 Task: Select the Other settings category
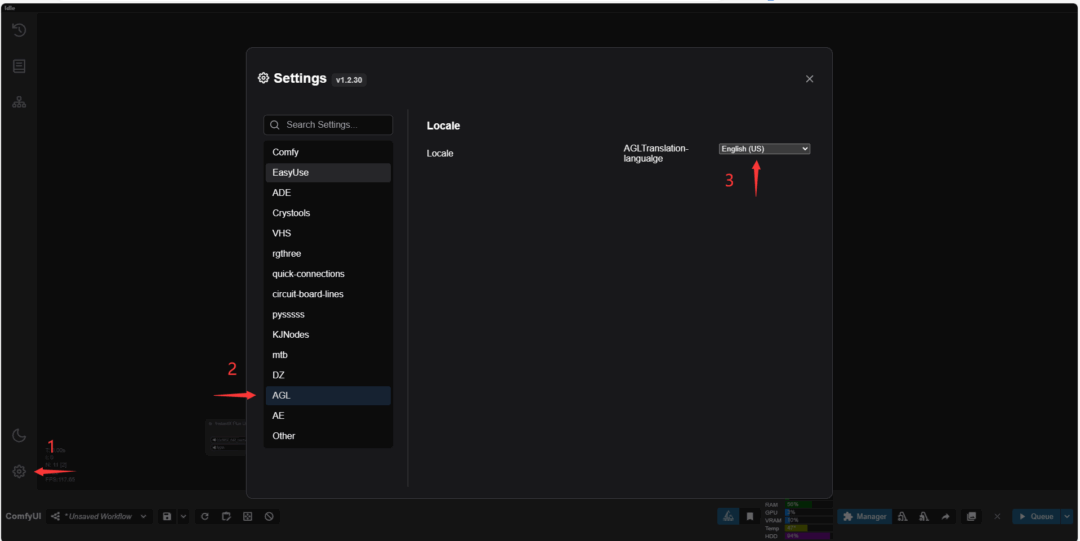(328, 436)
